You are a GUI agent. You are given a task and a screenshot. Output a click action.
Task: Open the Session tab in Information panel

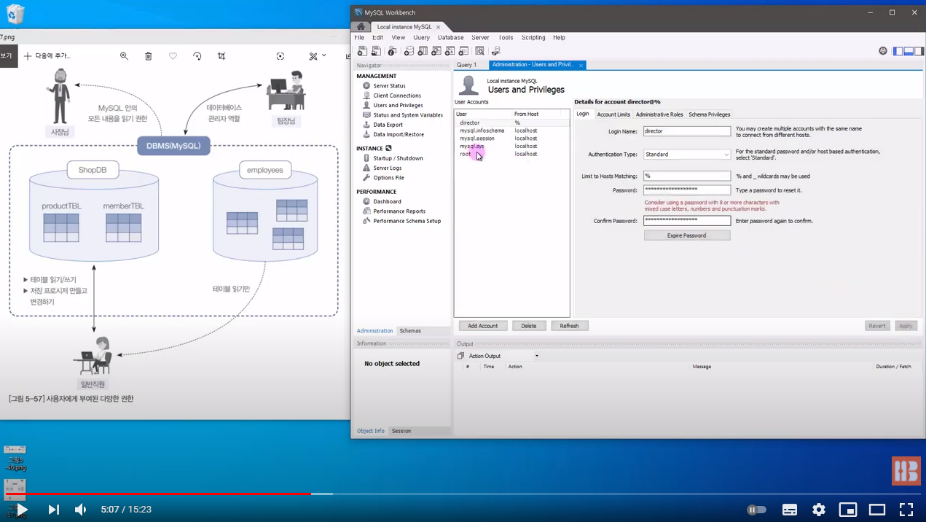(x=401, y=431)
